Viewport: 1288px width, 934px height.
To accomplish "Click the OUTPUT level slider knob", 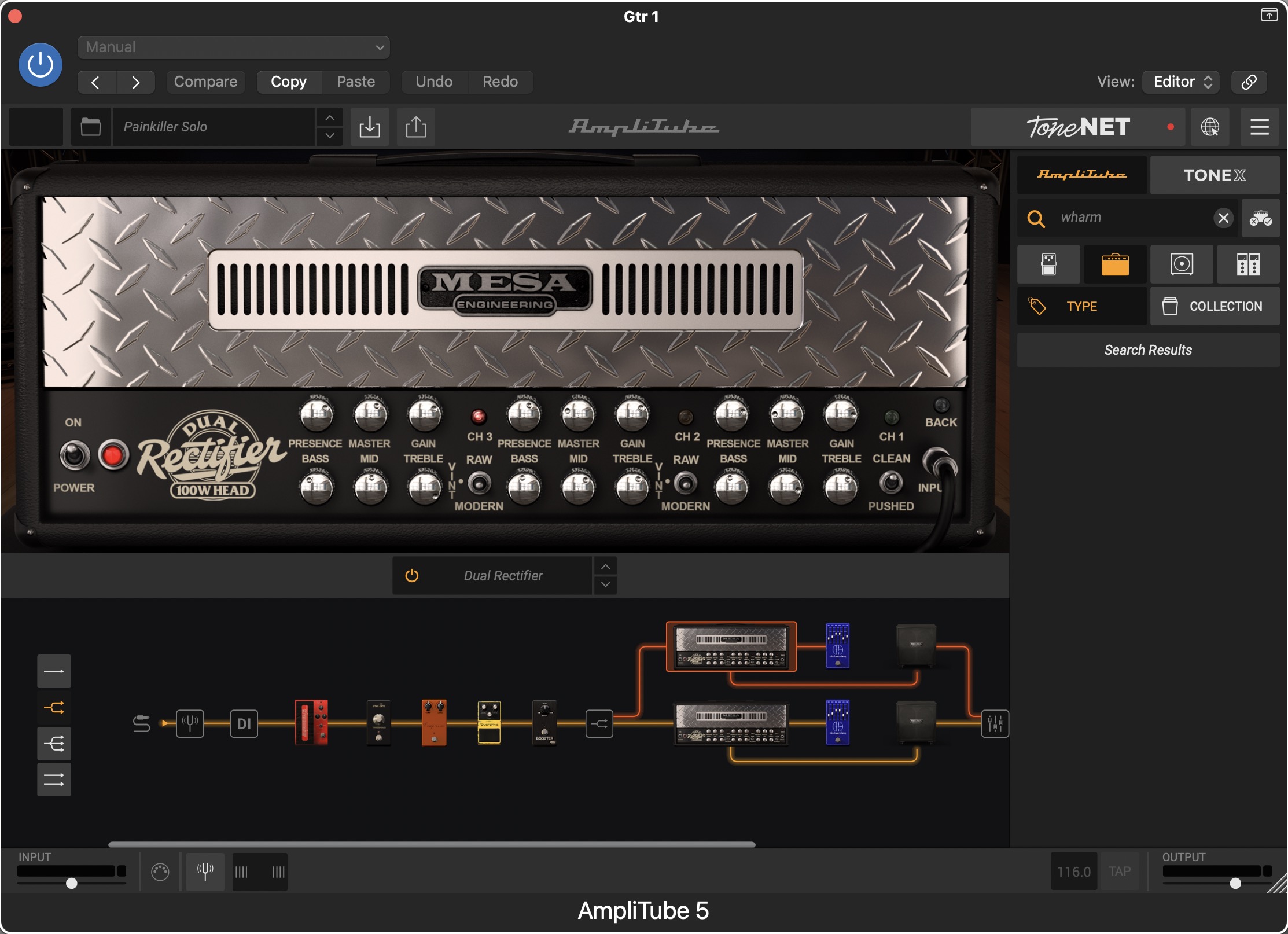I will tap(1235, 883).
